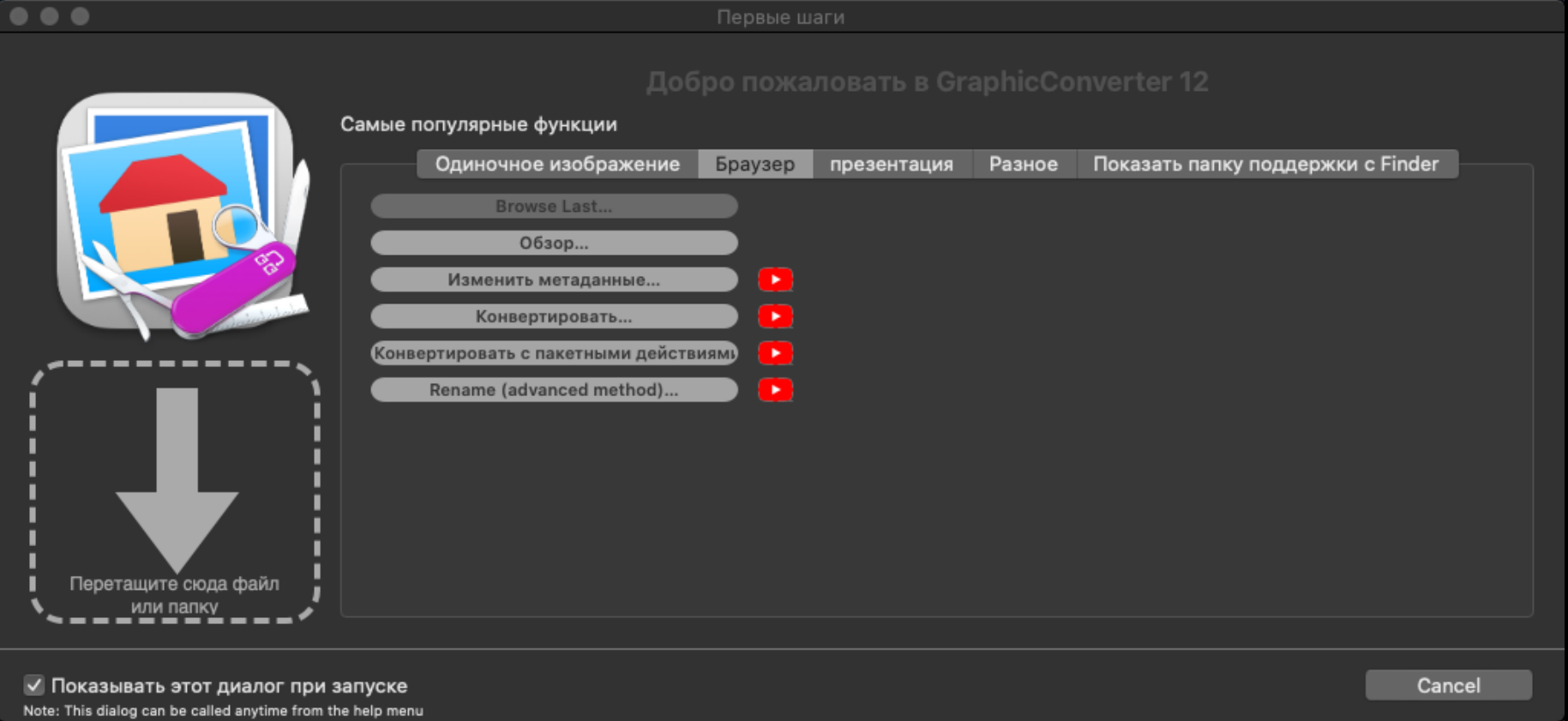Dismiss dialog with Cancel button
Screen dimensions: 1568x721
(x=1448, y=685)
